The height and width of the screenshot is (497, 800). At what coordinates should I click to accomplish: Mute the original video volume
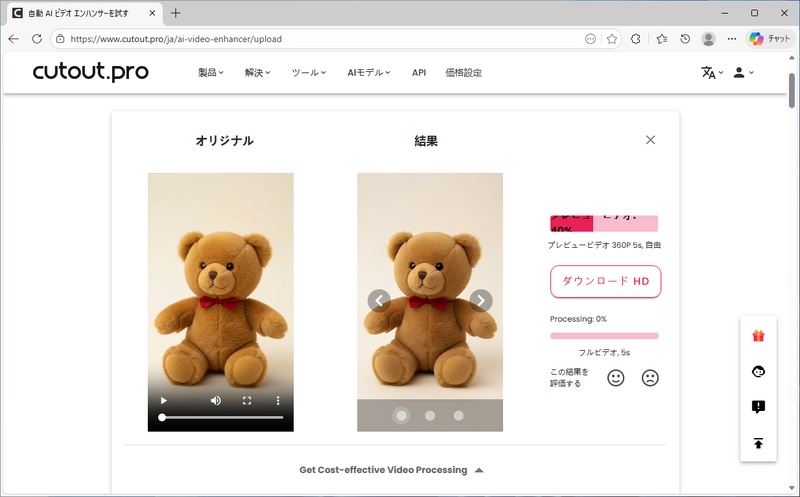(216, 401)
